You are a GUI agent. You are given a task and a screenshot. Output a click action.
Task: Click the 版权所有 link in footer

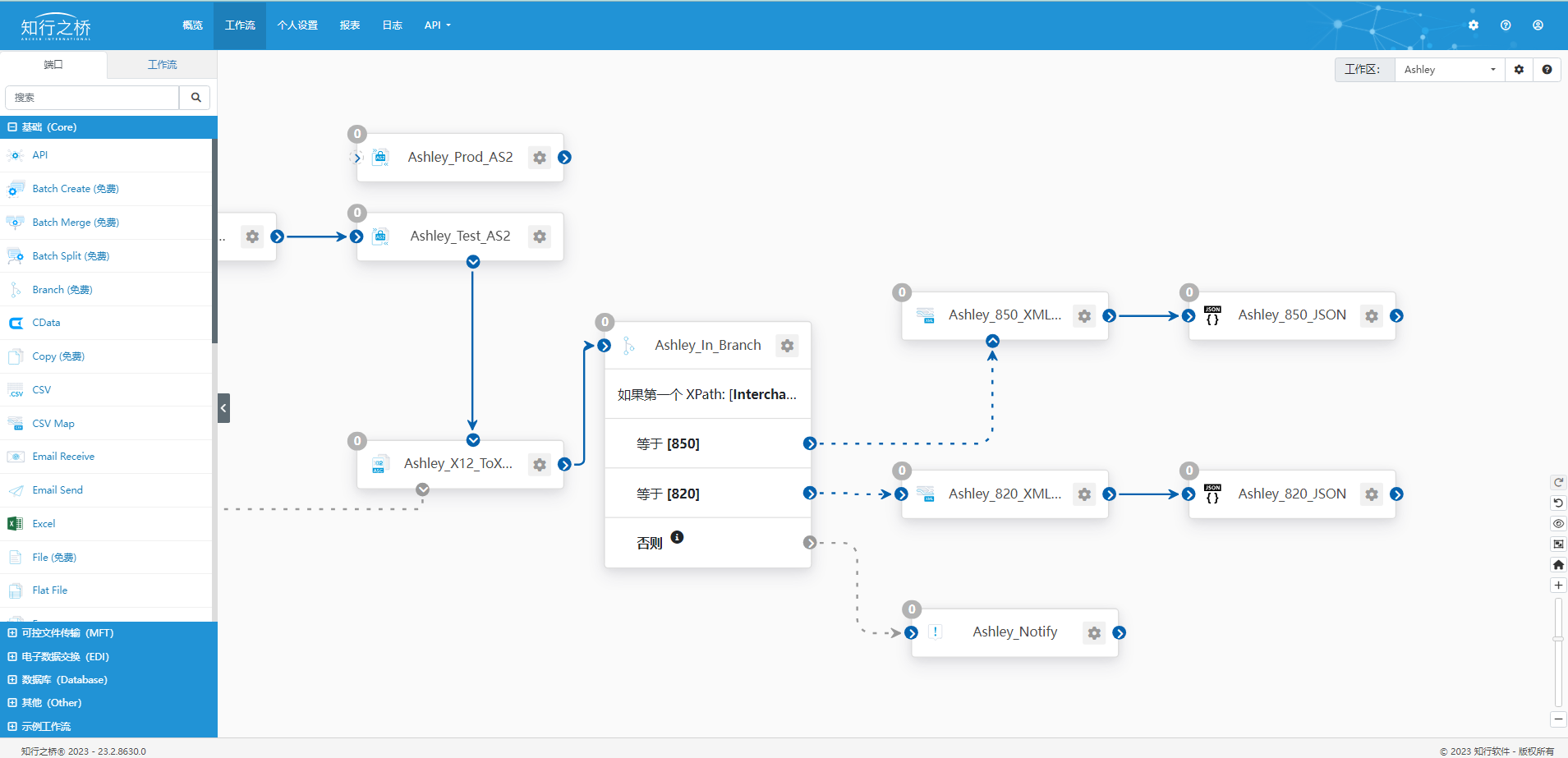[1536, 751]
